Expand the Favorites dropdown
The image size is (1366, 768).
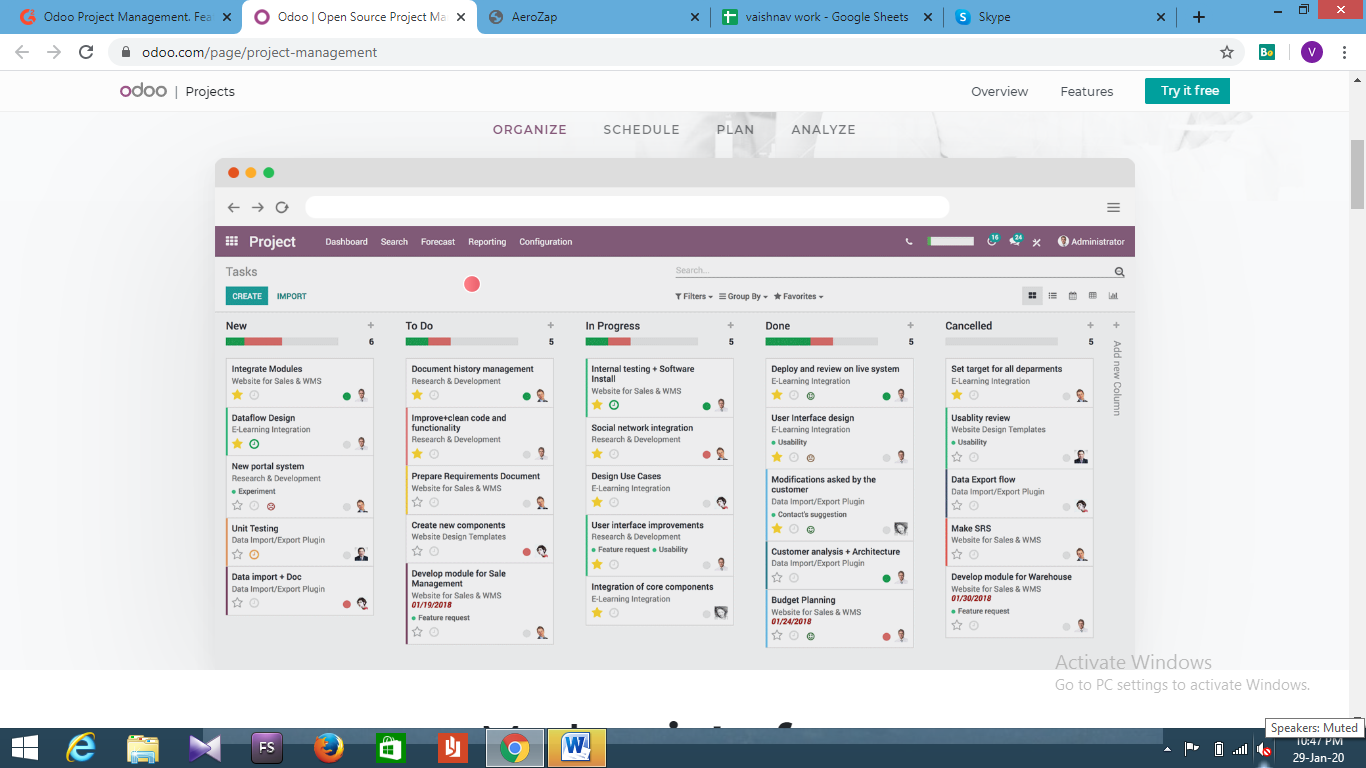(799, 297)
